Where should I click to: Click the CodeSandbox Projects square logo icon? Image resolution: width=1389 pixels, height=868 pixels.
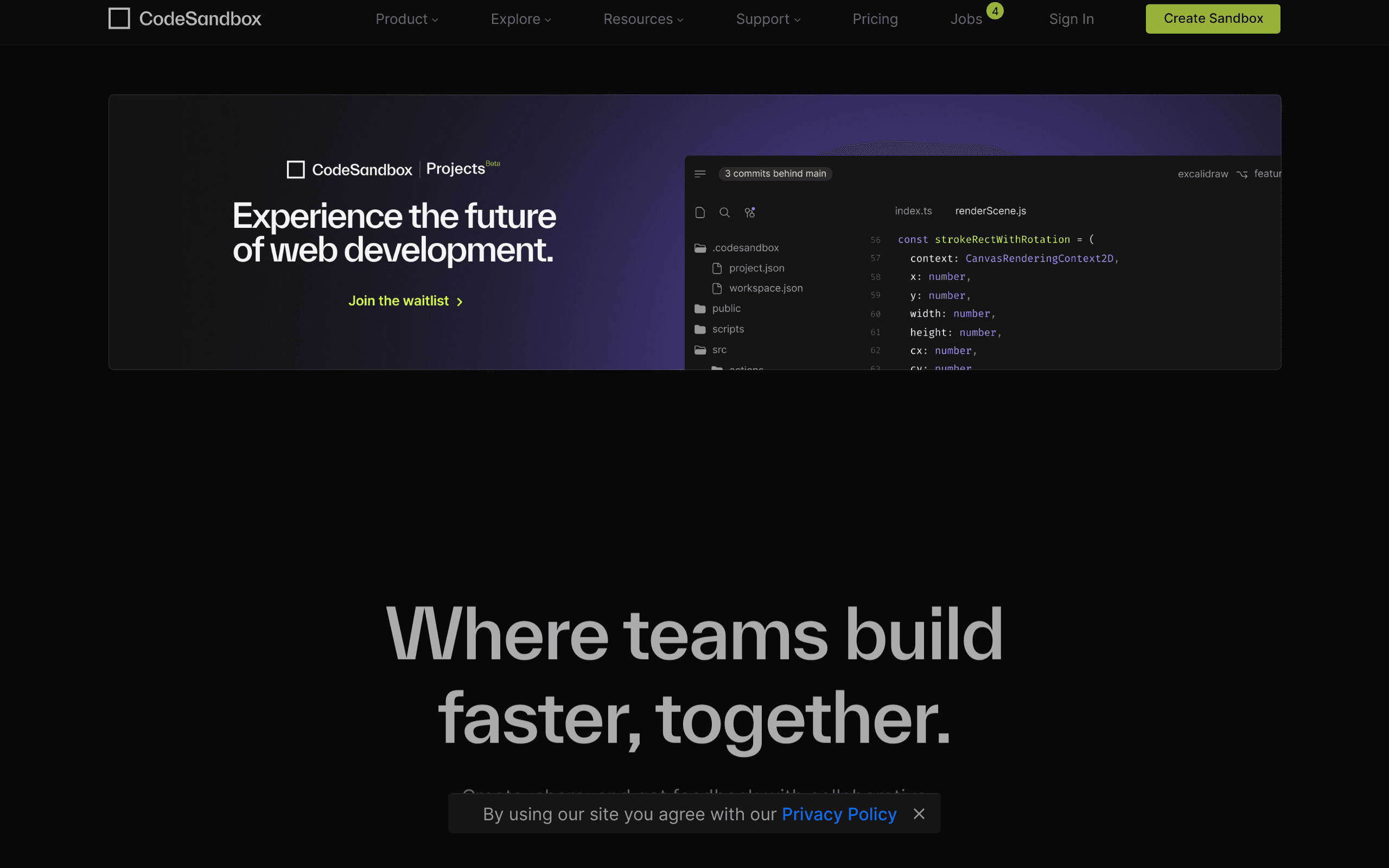(x=296, y=169)
